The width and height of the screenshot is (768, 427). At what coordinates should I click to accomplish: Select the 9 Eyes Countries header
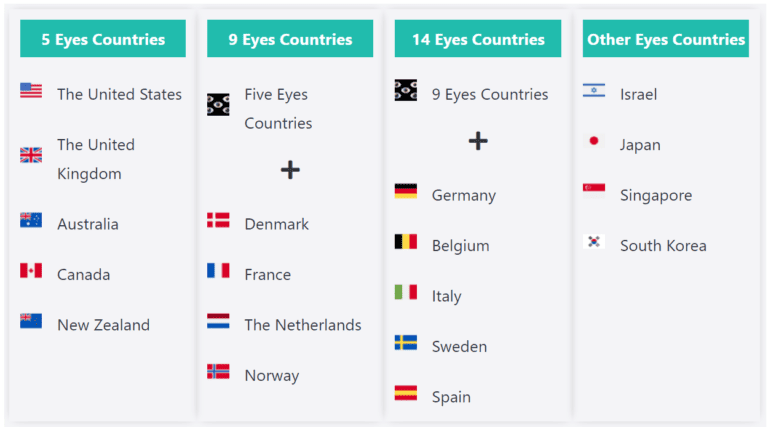click(x=290, y=40)
